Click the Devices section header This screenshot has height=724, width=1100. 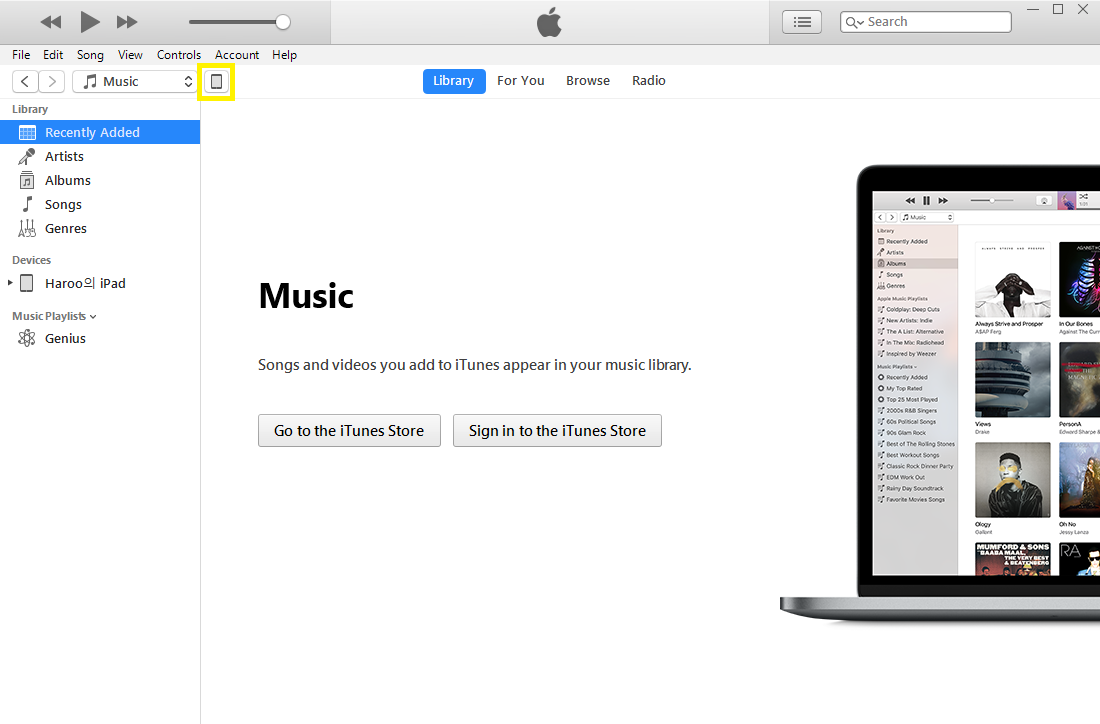tap(32, 260)
